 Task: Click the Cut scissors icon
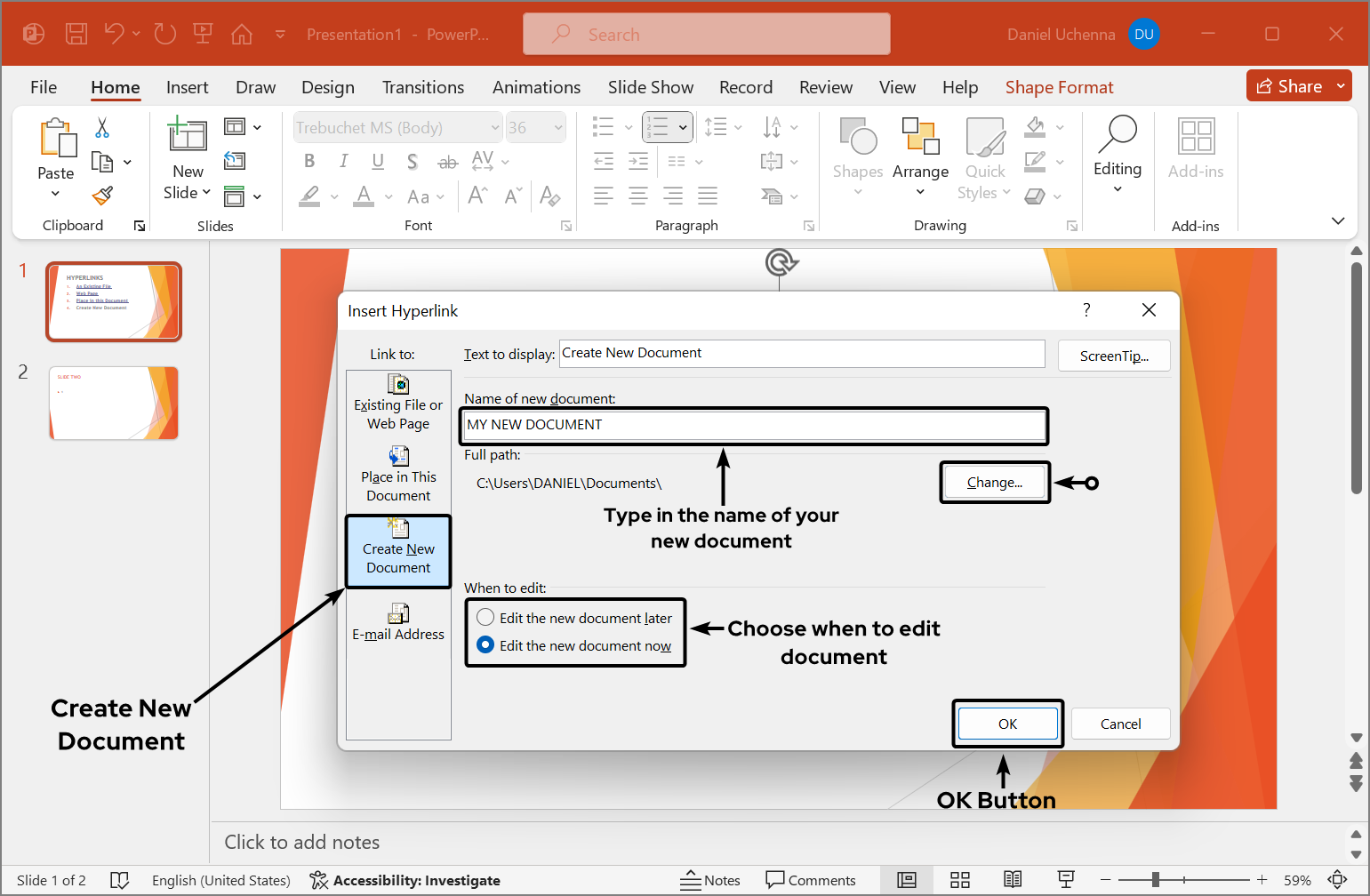click(x=102, y=128)
